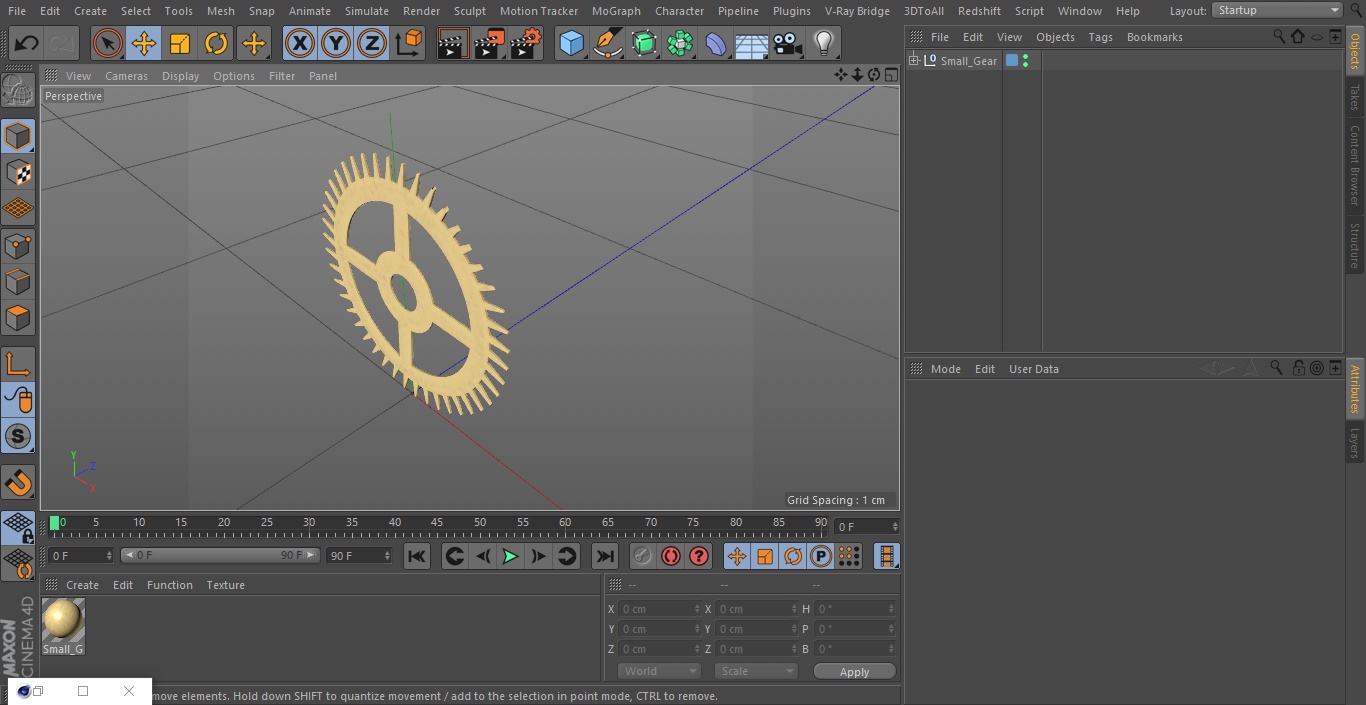Click frame 45 on the timeline
The height and width of the screenshot is (705, 1366).
click(437, 523)
